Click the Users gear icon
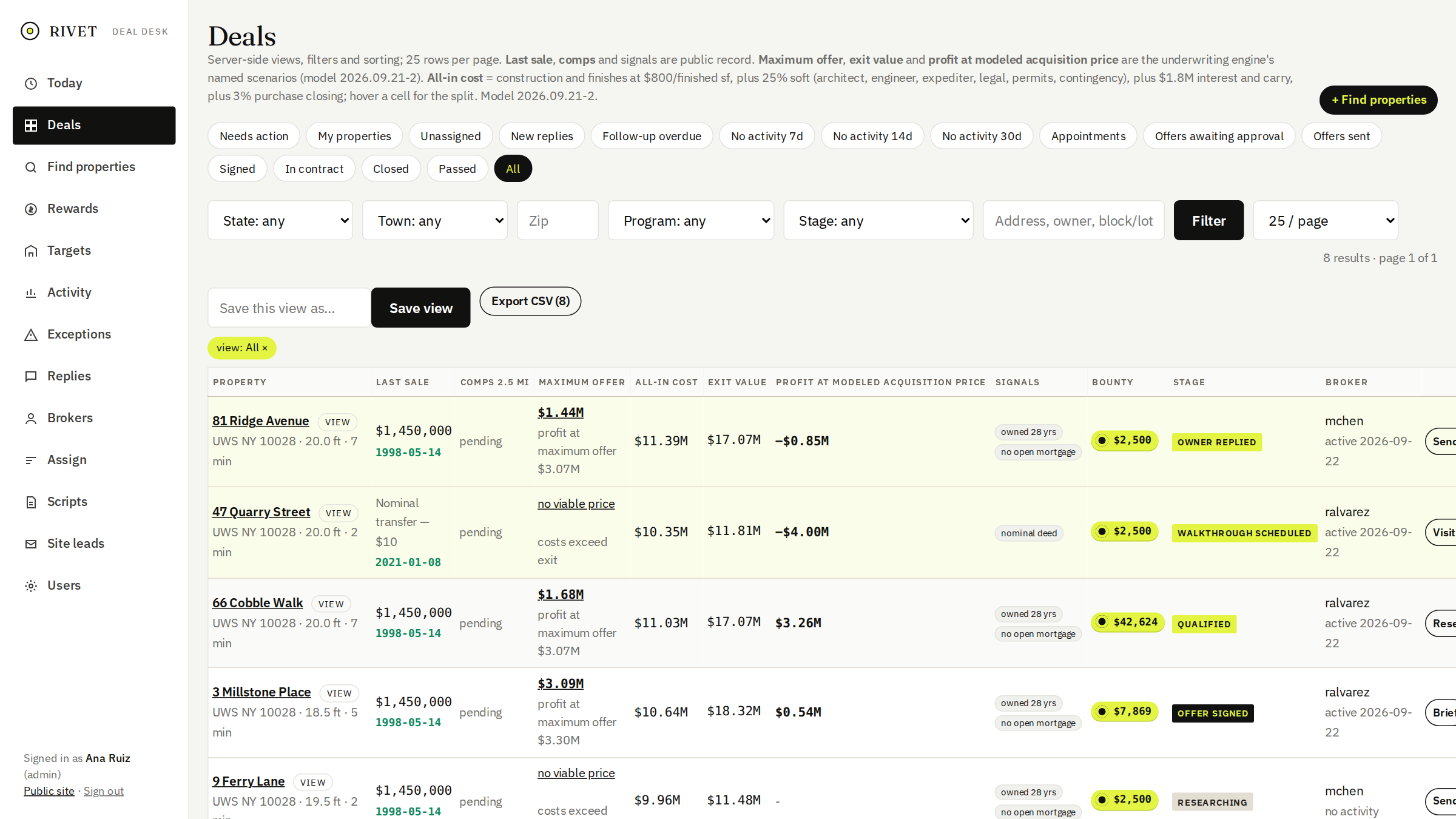1456x819 pixels. (x=31, y=585)
